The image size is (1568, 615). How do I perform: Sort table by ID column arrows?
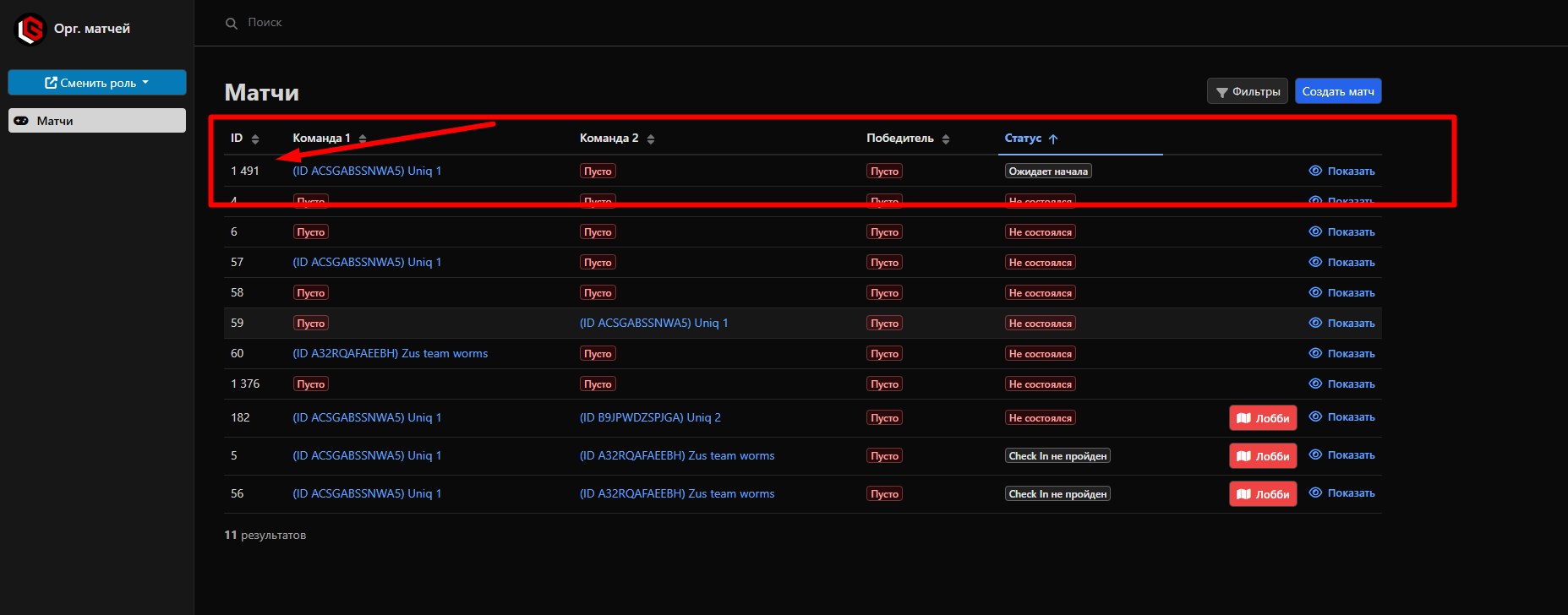255,139
